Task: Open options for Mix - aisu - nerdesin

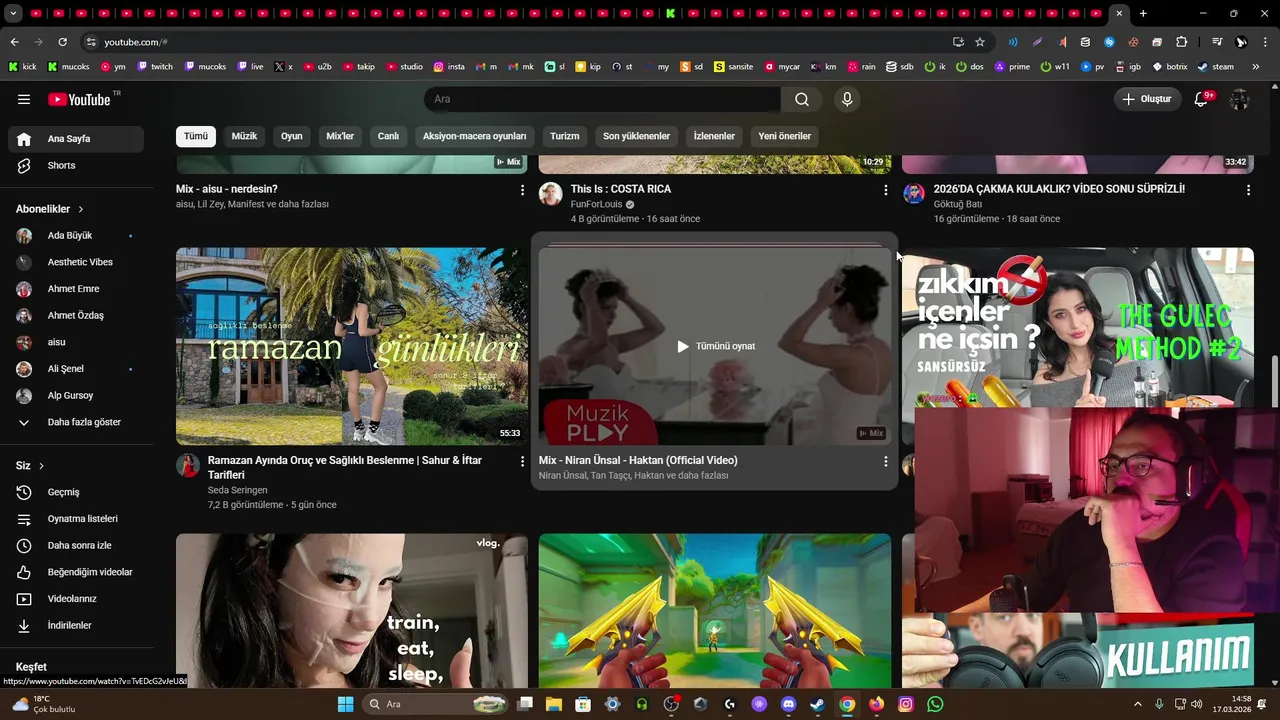Action: [x=522, y=190]
